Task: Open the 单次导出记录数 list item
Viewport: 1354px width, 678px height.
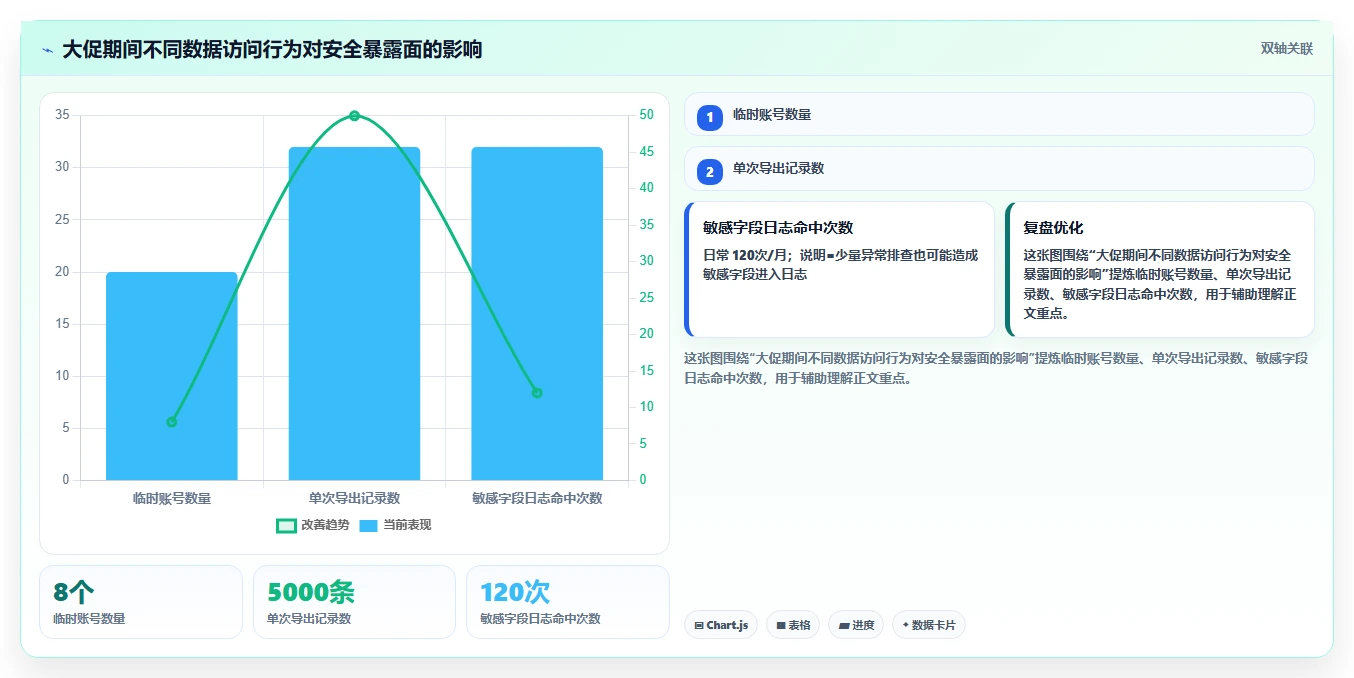Action: [x=999, y=169]
